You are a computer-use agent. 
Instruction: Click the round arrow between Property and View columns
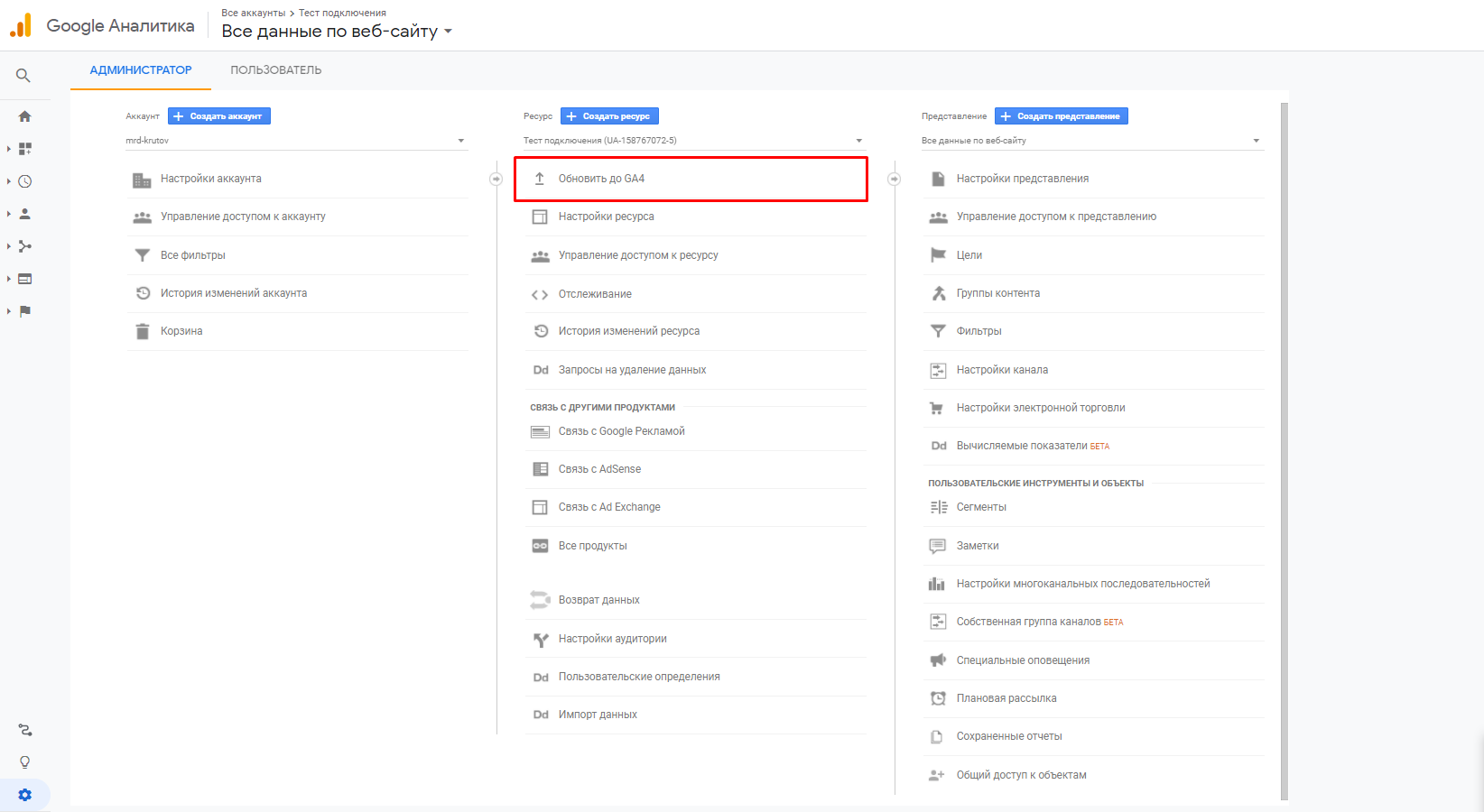(x=895, y=179)
